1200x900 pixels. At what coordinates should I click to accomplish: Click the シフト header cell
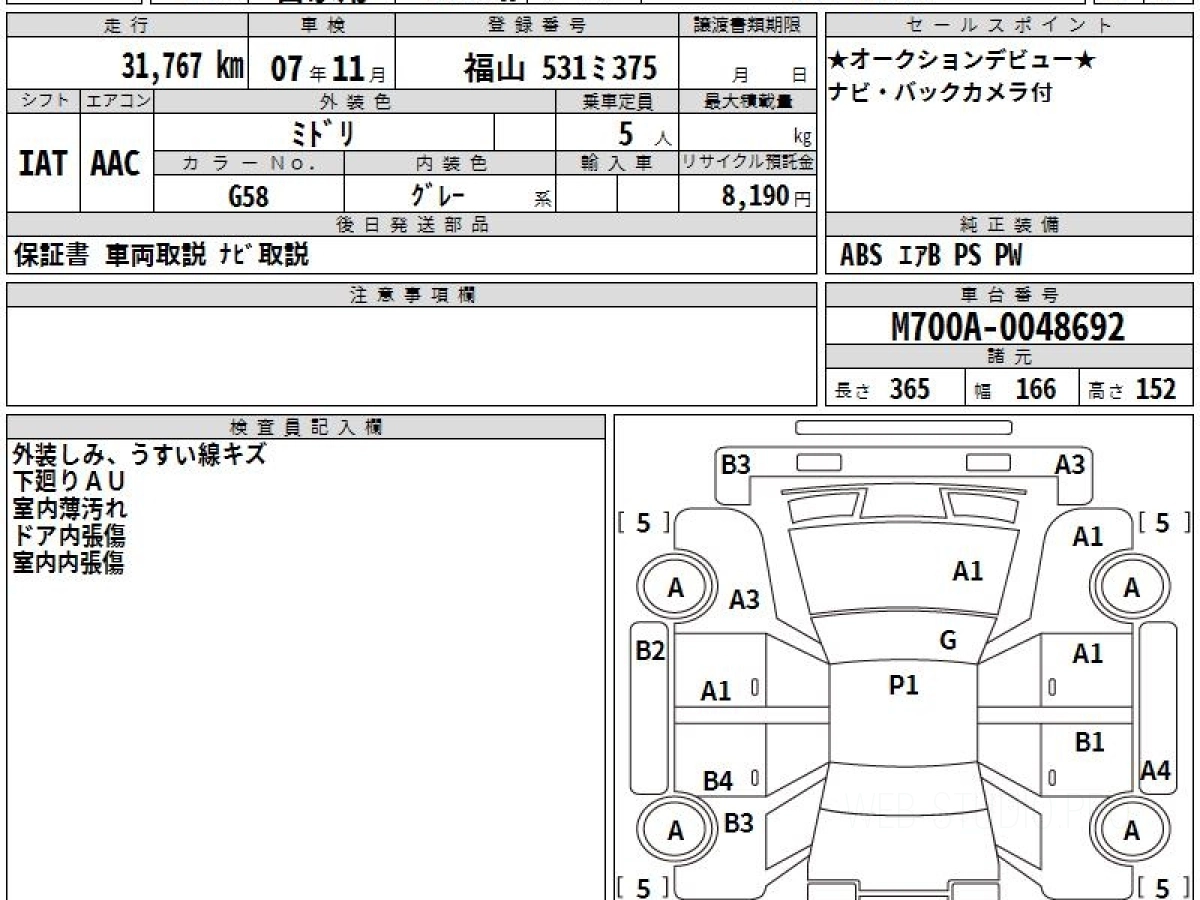(x=44, y=101)
